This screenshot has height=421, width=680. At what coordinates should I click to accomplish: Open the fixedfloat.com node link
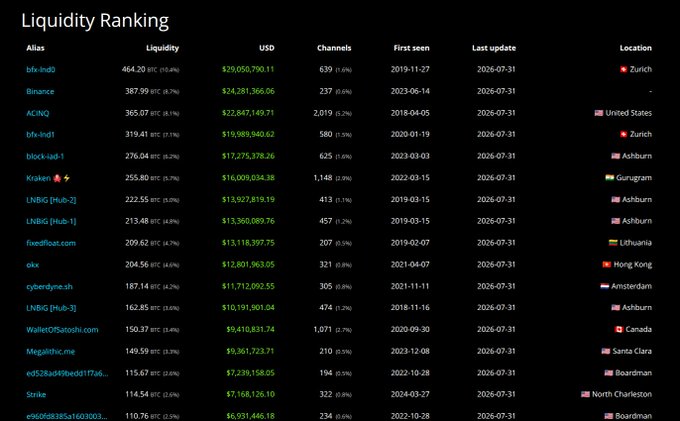click(x=51, y=243)
